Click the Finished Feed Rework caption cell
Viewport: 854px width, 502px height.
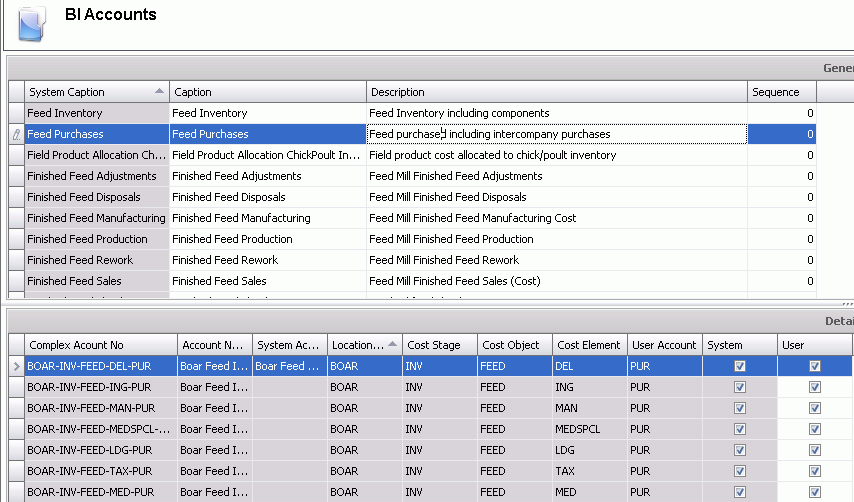click(267, 260)
